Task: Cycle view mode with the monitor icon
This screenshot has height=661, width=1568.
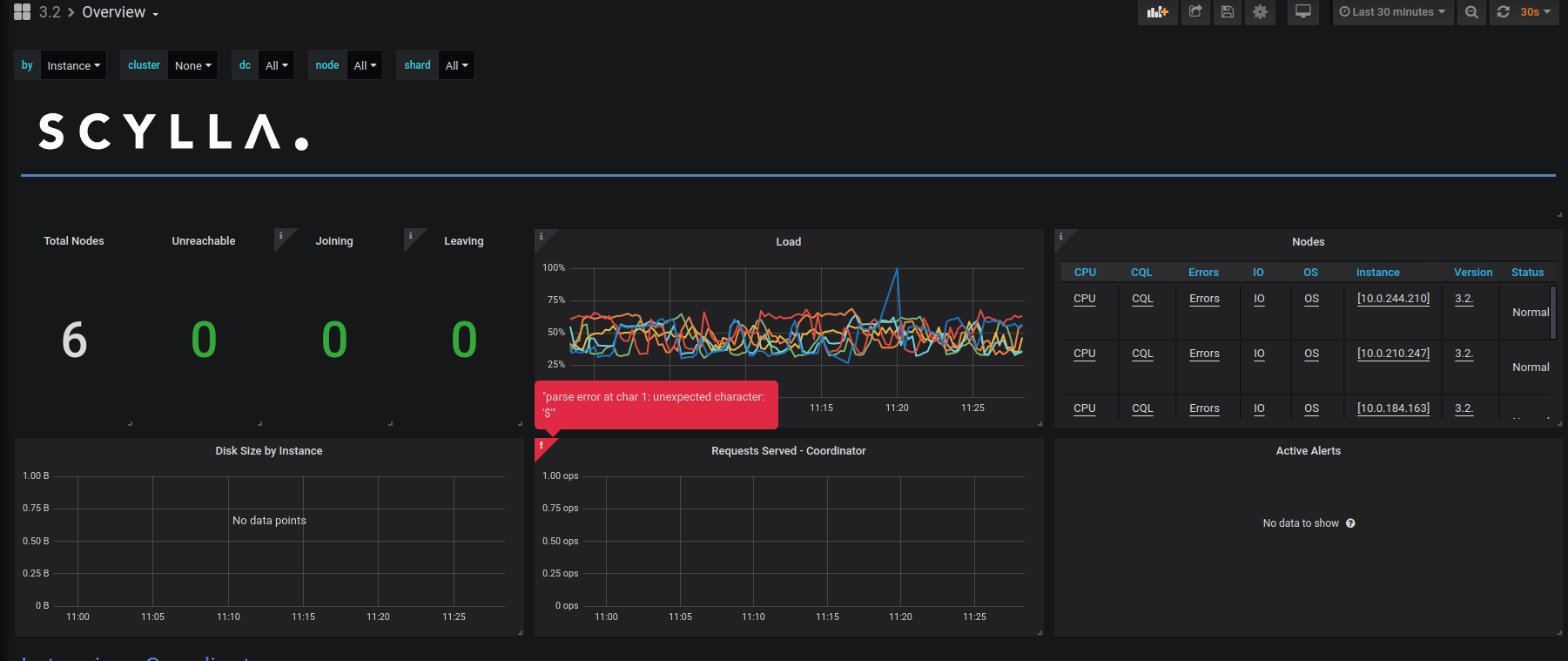Action: [1303, 12]
